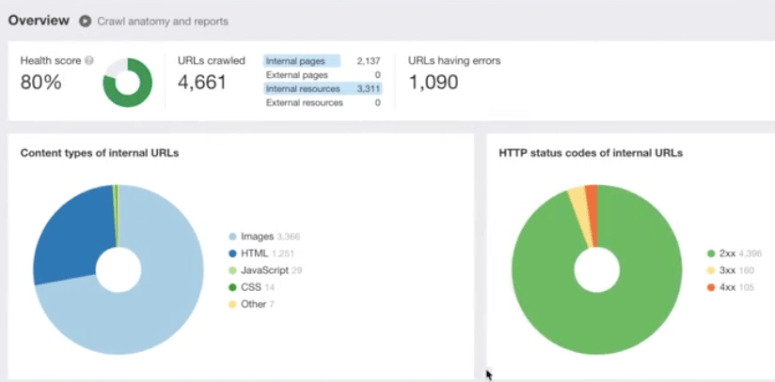775x382 pixels.
Task: Click the 2xx legend color dot
Action: [x=711, y=254]
